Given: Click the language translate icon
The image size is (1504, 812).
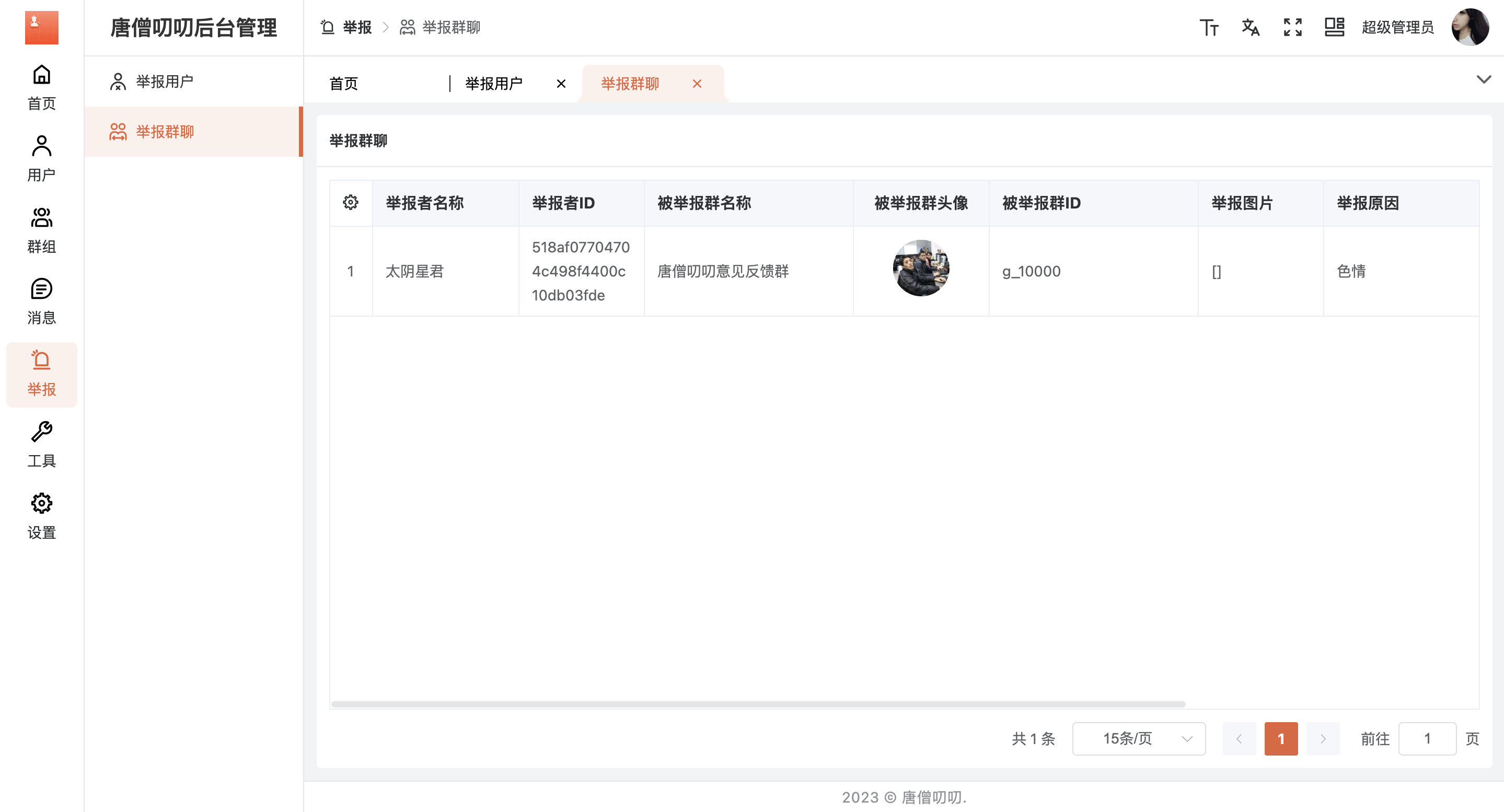Looking at the screenshot, I should pos(1250,28).
